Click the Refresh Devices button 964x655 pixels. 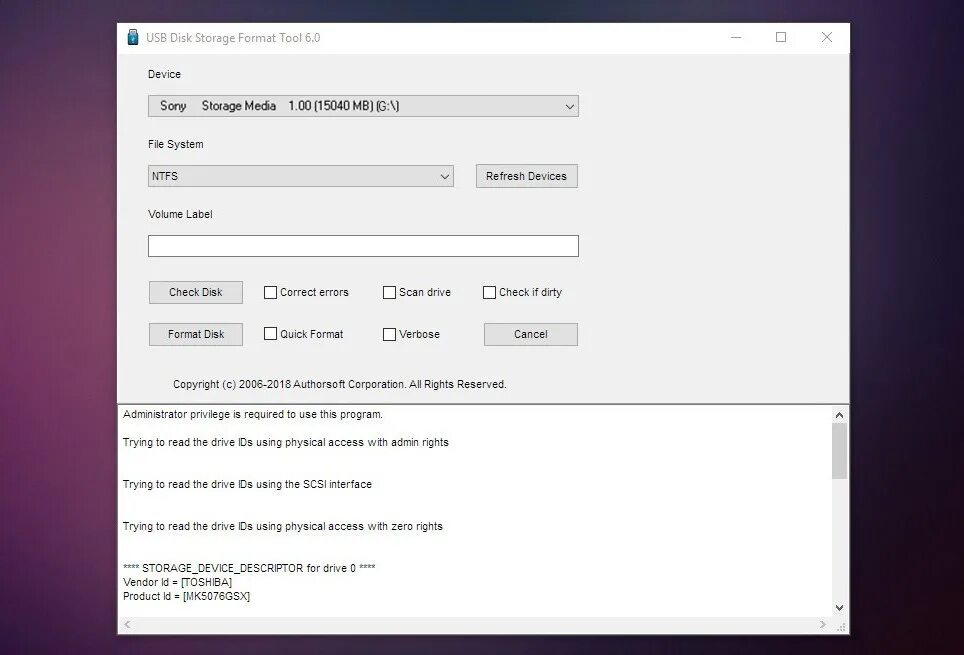[x=526, y=176]
